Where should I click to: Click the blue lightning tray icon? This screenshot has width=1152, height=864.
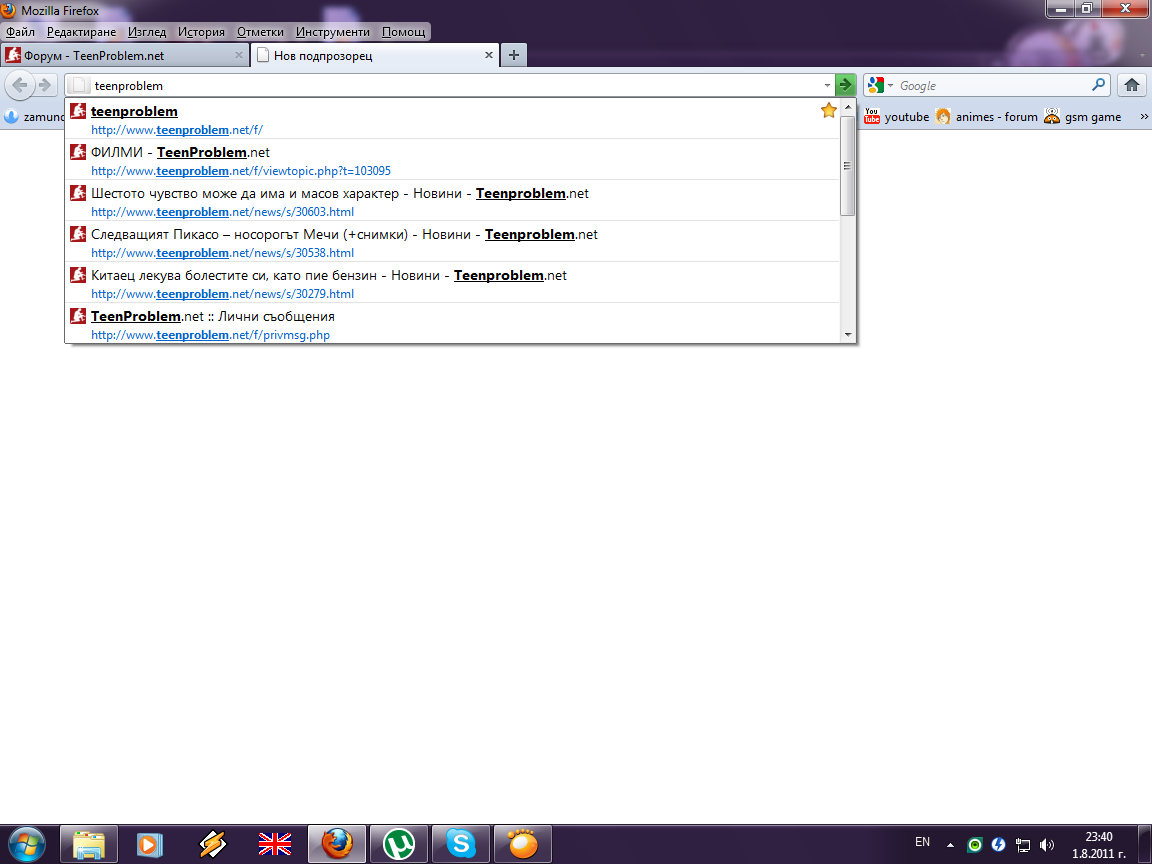[x=998, y=845]
